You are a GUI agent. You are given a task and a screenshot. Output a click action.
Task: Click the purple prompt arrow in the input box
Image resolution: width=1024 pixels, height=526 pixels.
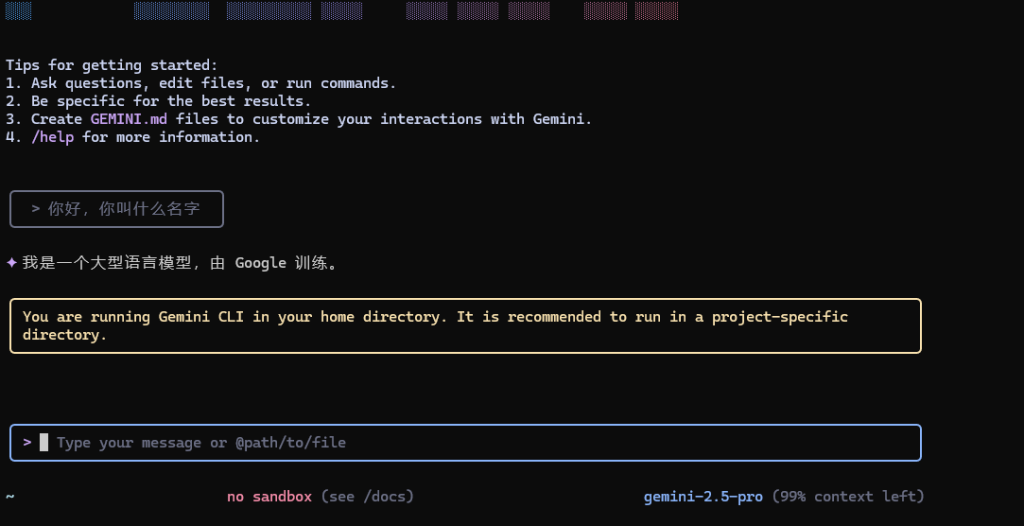point(27,442)
